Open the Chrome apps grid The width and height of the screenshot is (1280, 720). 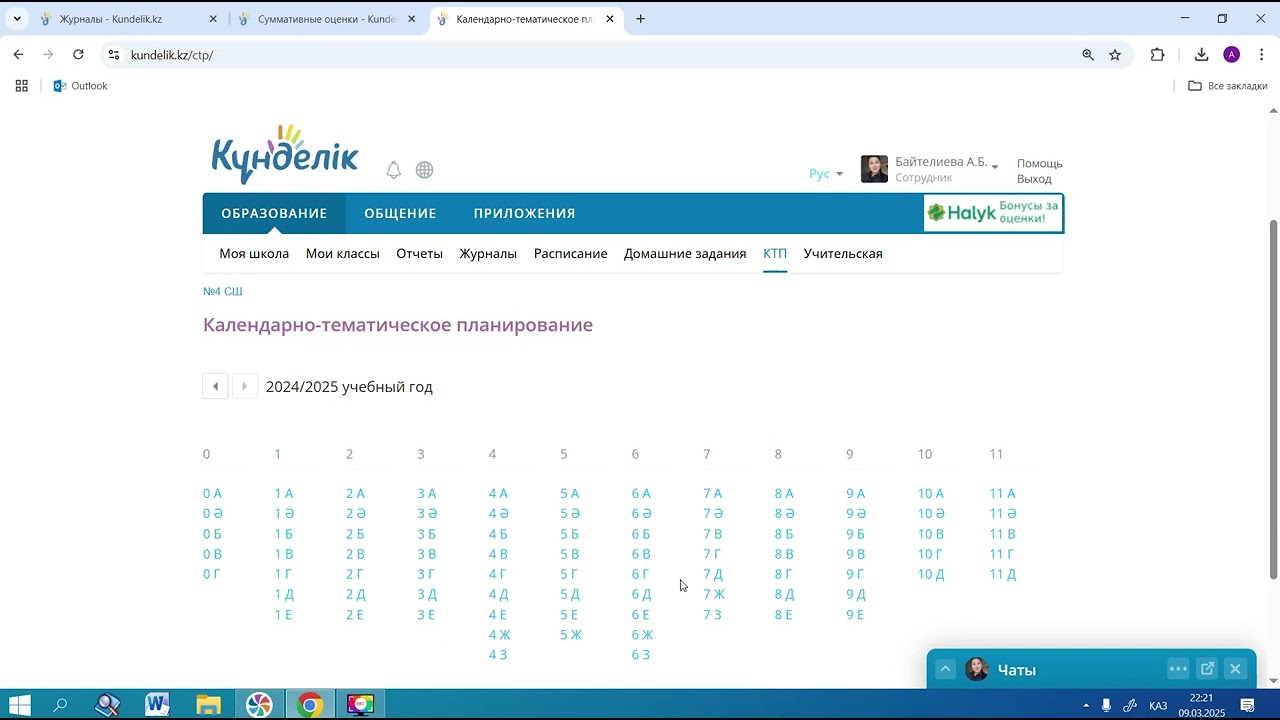(21, 86)
